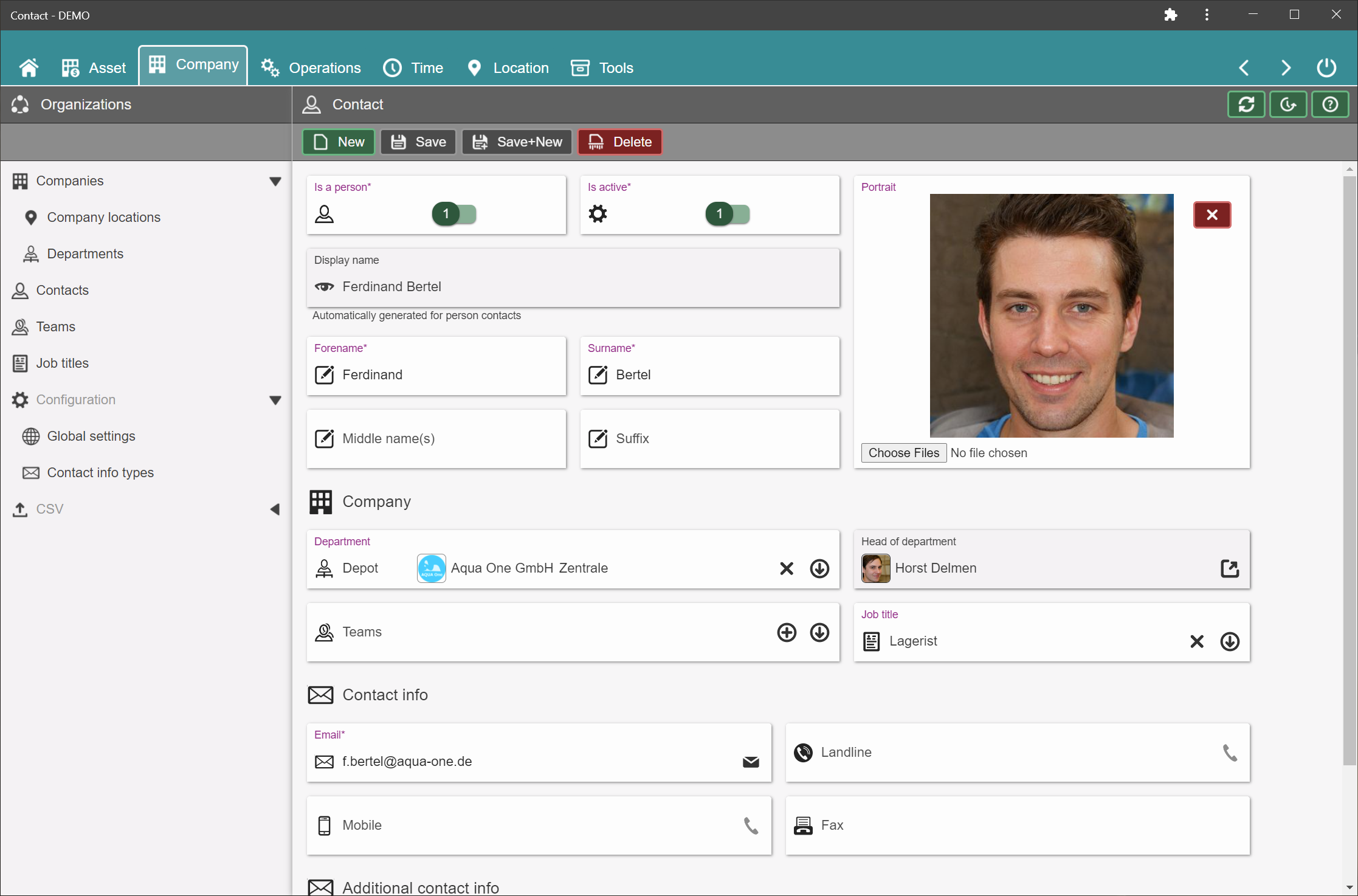Open the Department dropdown arrow
The height and width of the screenshot is (896, 1358).
(819, 568)
